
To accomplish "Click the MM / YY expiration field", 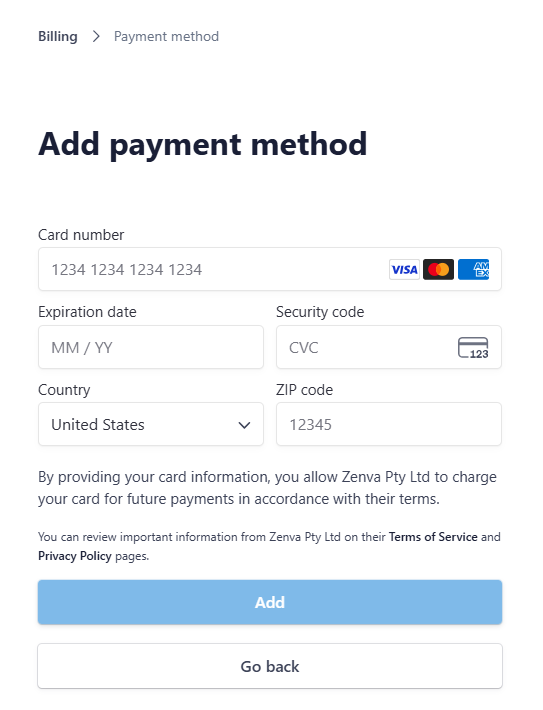I will [x=151, y=347].
